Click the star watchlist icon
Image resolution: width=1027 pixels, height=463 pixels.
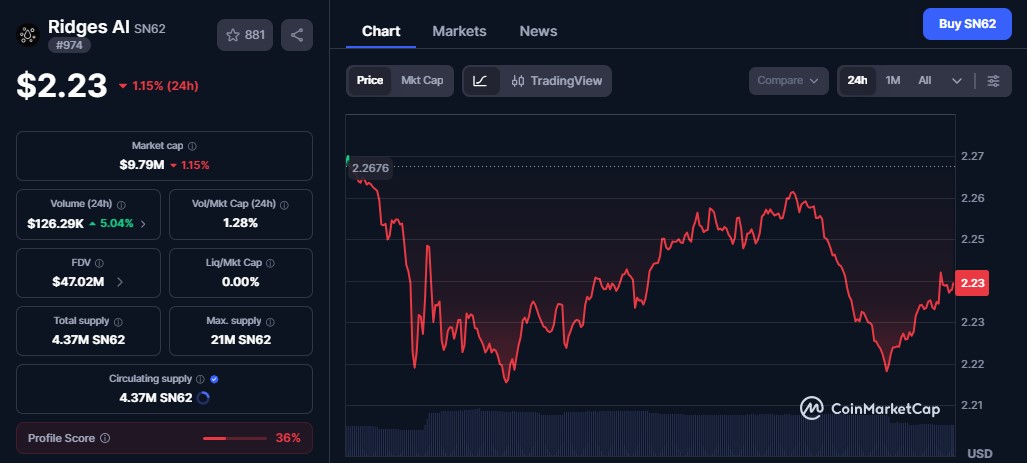click(x=233, y=35)
